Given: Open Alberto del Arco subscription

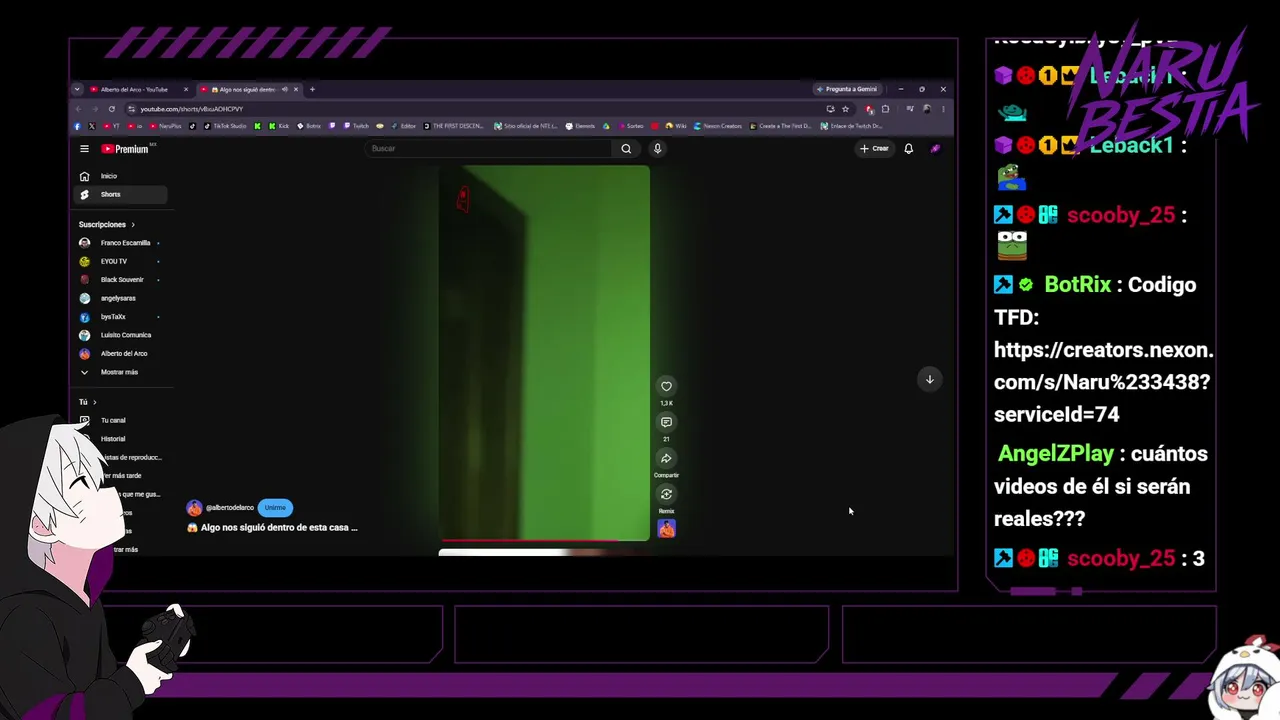Looking at the screenshot, I should (x=120, y=354).
